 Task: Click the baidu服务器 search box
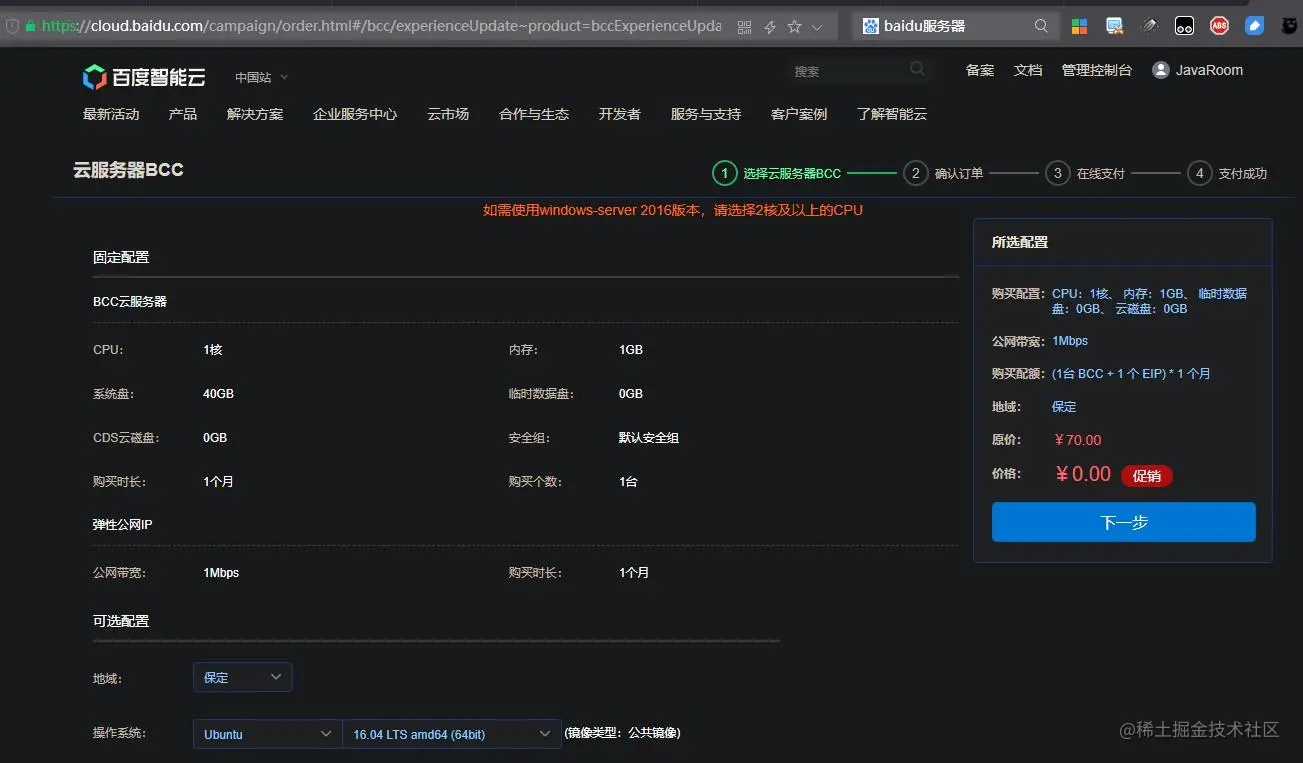click(955, 26)
